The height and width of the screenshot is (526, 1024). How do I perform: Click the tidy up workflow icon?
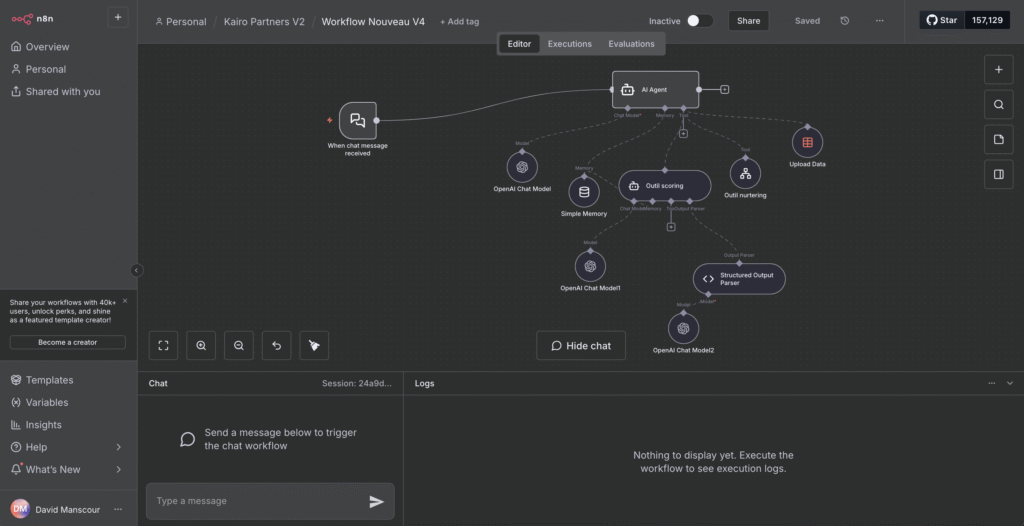tap(314, 345)
